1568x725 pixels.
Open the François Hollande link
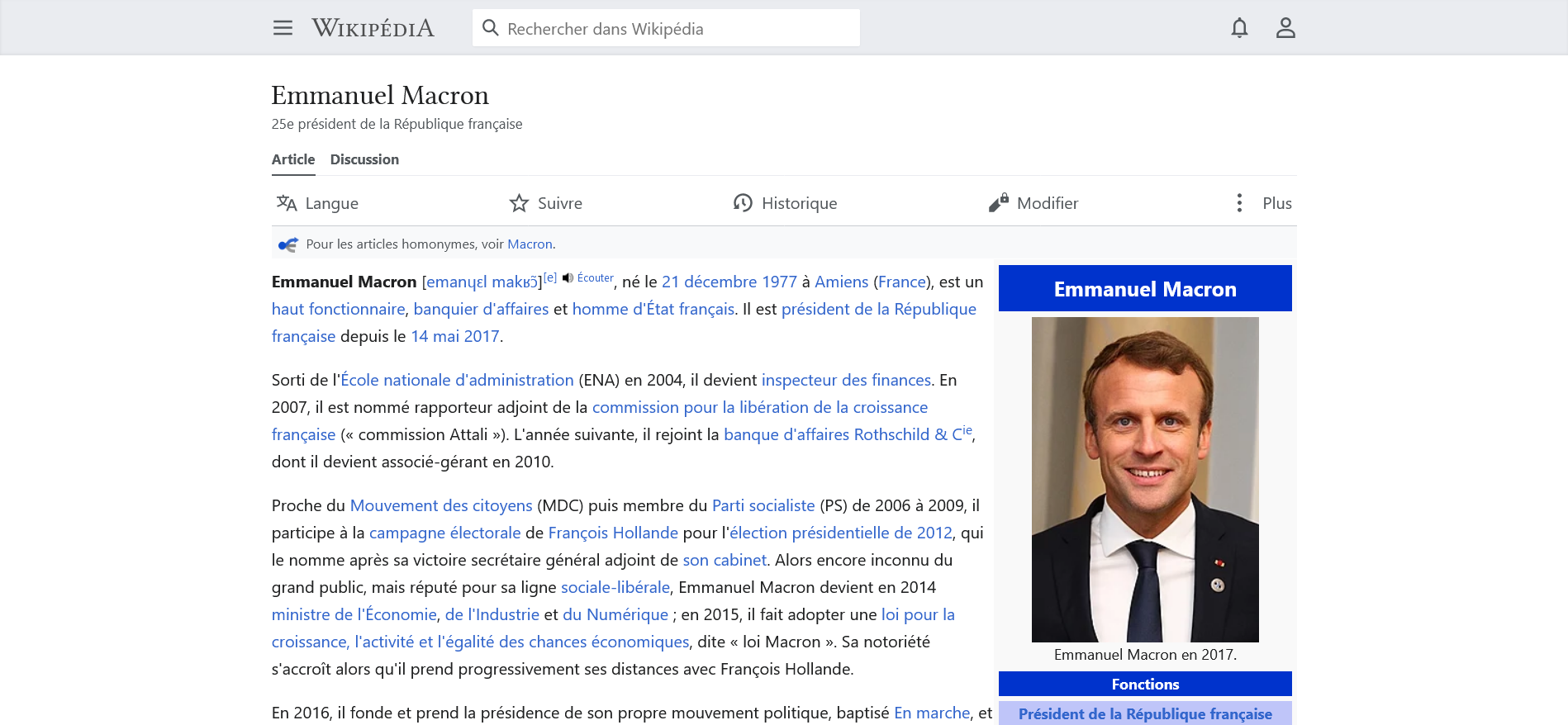pos(613,533)
